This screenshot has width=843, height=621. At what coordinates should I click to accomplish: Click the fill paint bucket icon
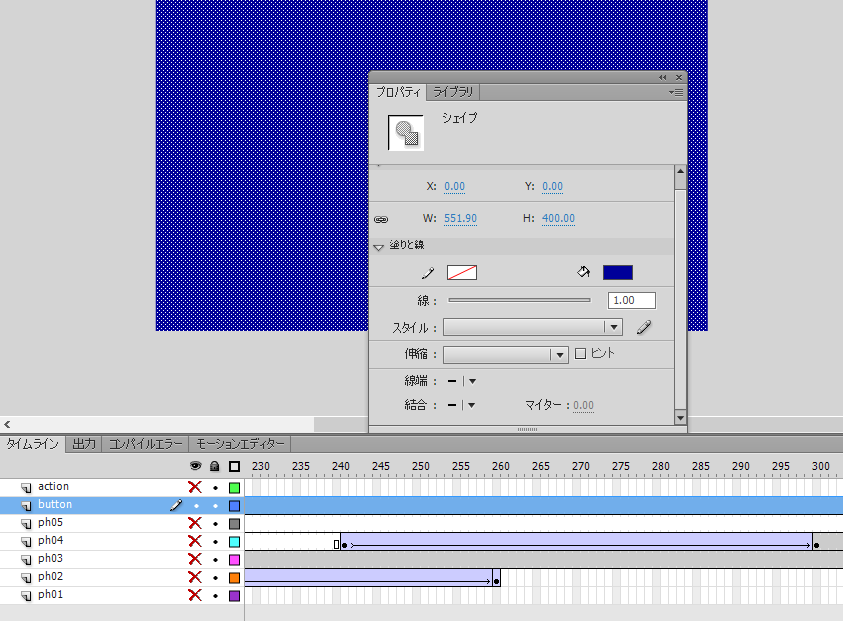(x=583, y=272)
